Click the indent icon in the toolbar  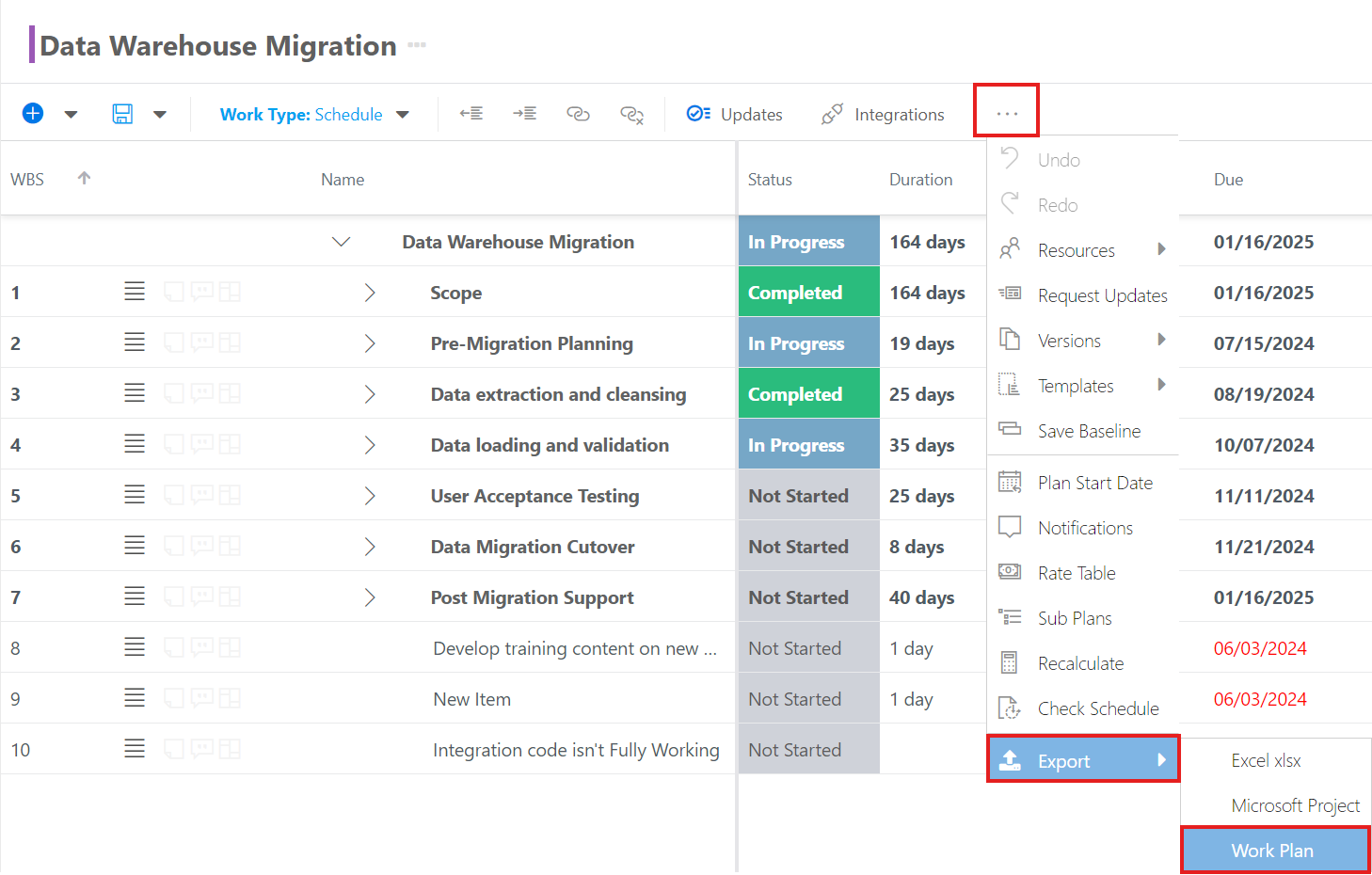click(524, 114)
